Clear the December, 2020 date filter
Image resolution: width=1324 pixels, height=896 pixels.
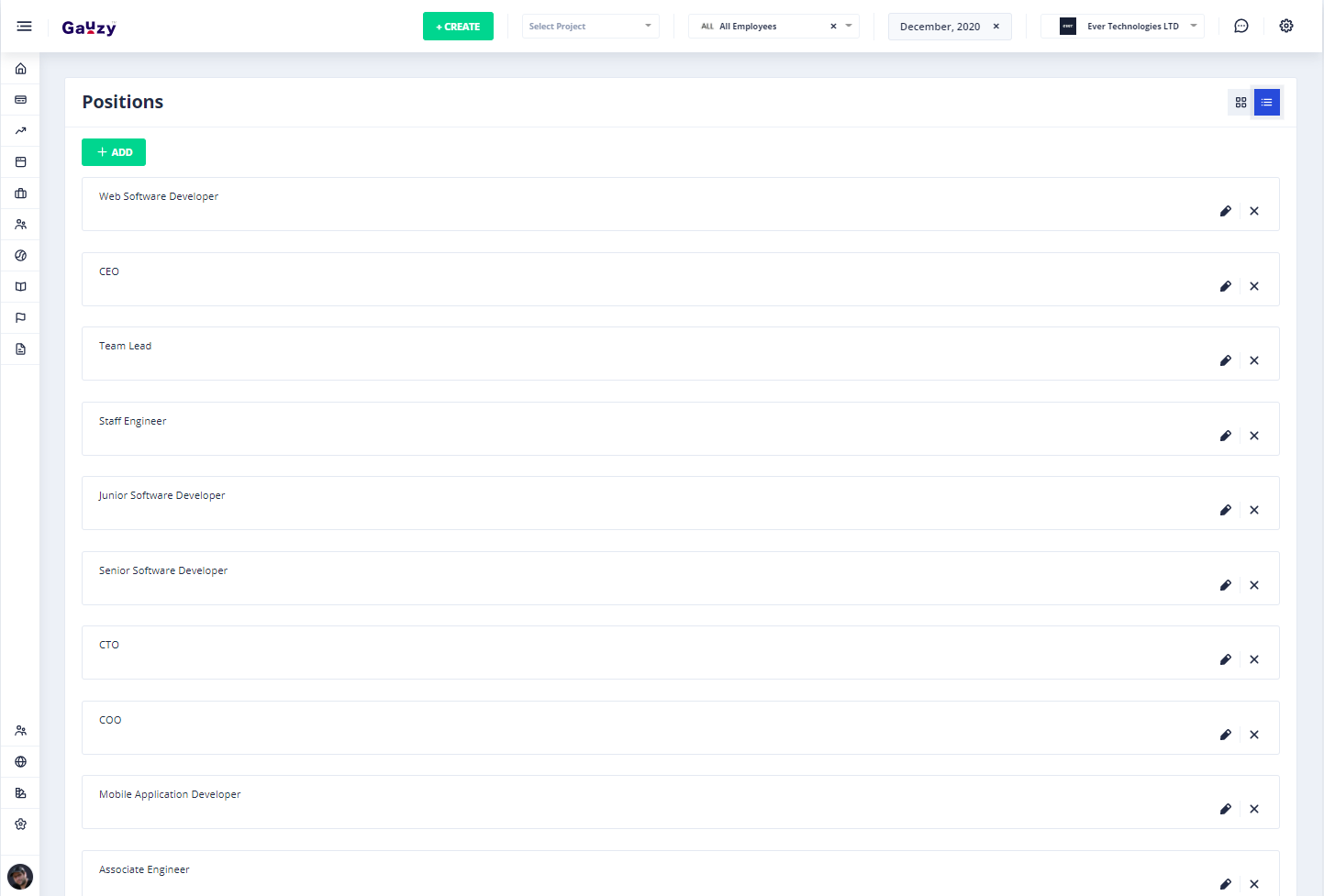point(996,27)
